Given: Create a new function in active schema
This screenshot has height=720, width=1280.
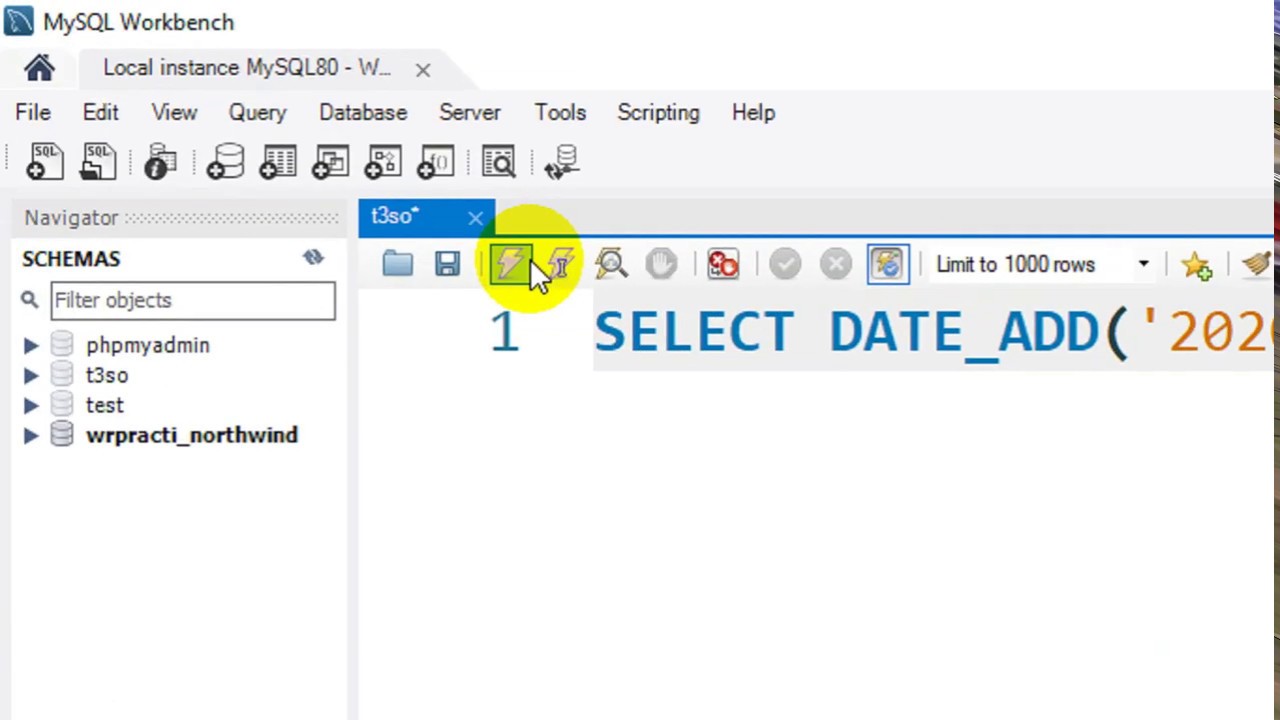Looking at the screenshot, I should (435, 162).
